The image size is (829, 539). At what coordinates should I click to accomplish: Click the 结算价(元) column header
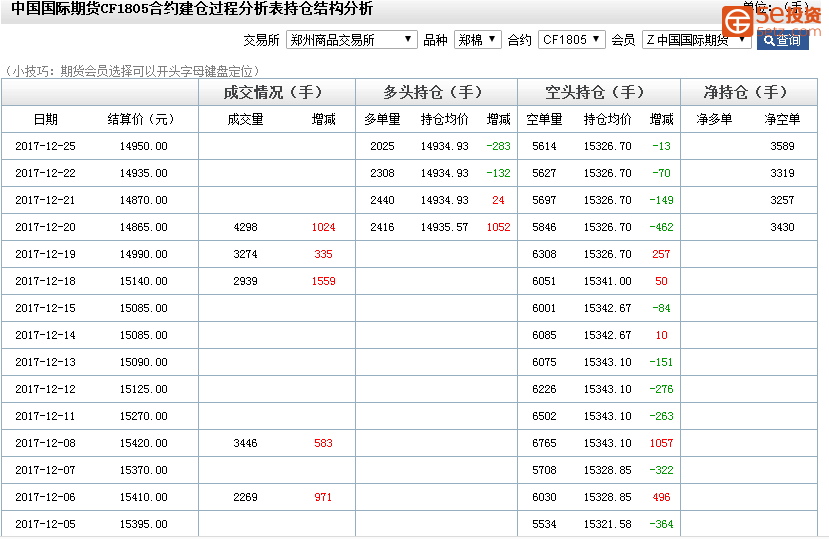(141, 120)
